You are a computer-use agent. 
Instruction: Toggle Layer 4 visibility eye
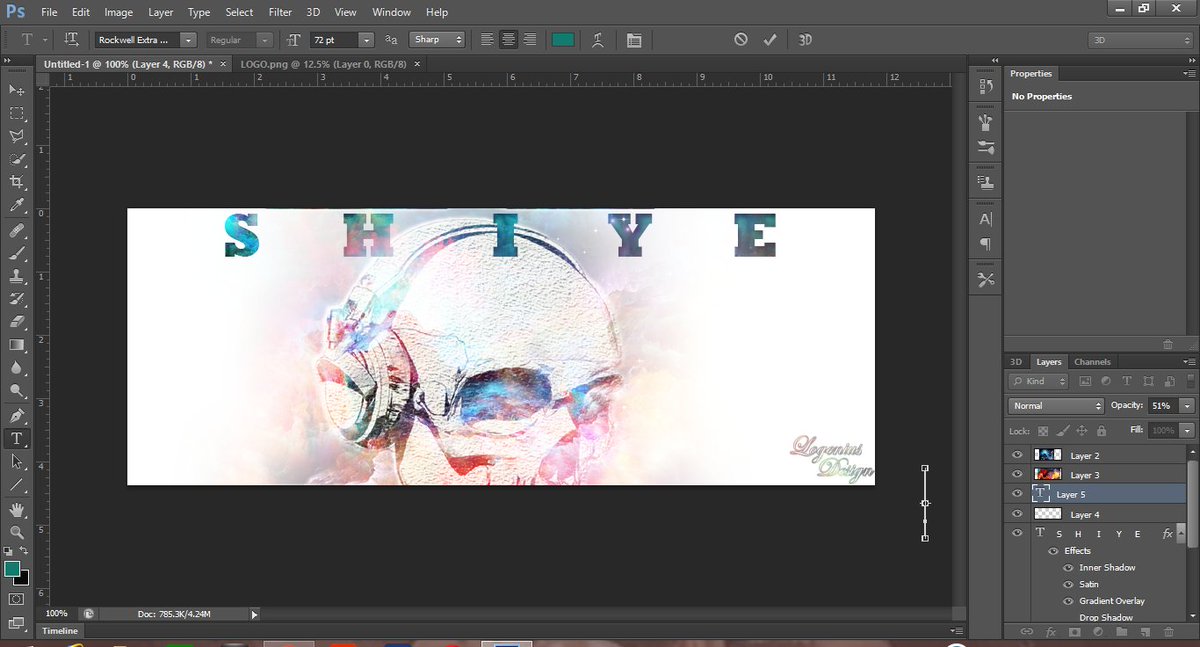click(1017, 514)
